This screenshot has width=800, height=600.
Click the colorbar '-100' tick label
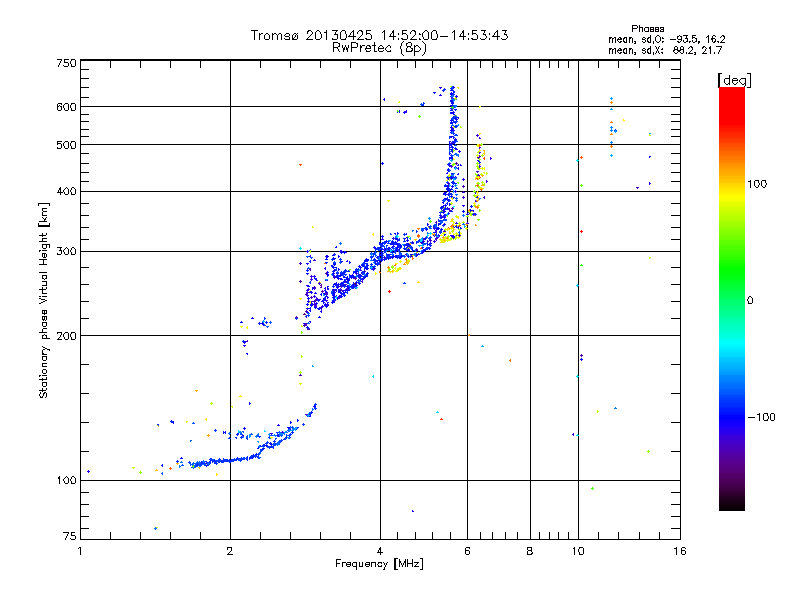pos(761,417)
